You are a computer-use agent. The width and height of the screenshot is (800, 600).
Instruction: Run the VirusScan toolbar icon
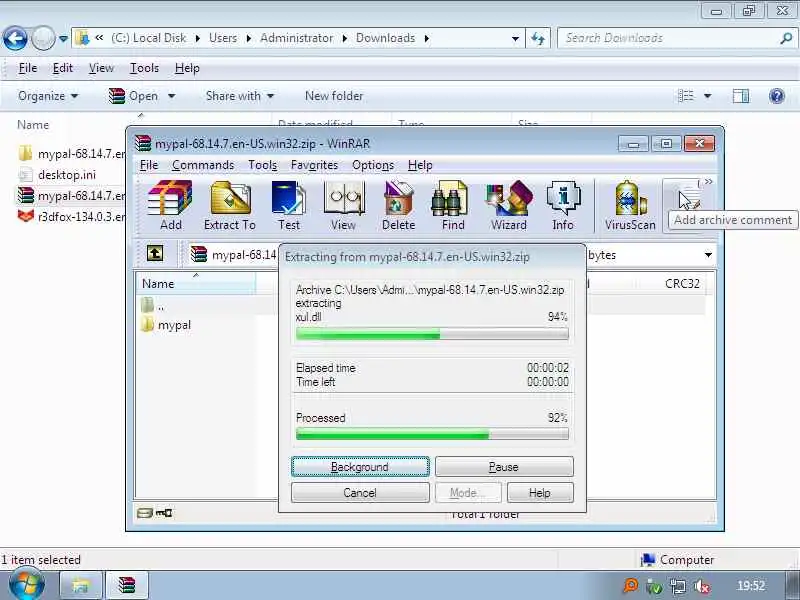(x=630, y=206)
